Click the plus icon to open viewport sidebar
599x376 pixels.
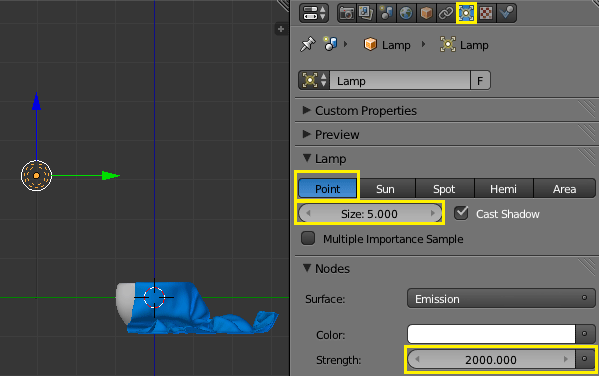point(281,29)
